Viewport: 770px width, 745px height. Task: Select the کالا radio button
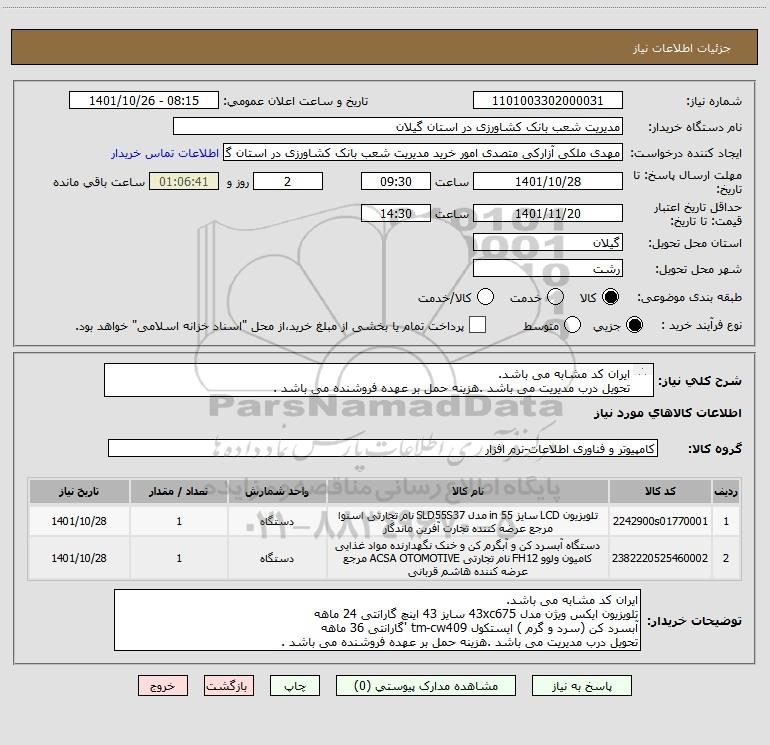click(610, 297)
